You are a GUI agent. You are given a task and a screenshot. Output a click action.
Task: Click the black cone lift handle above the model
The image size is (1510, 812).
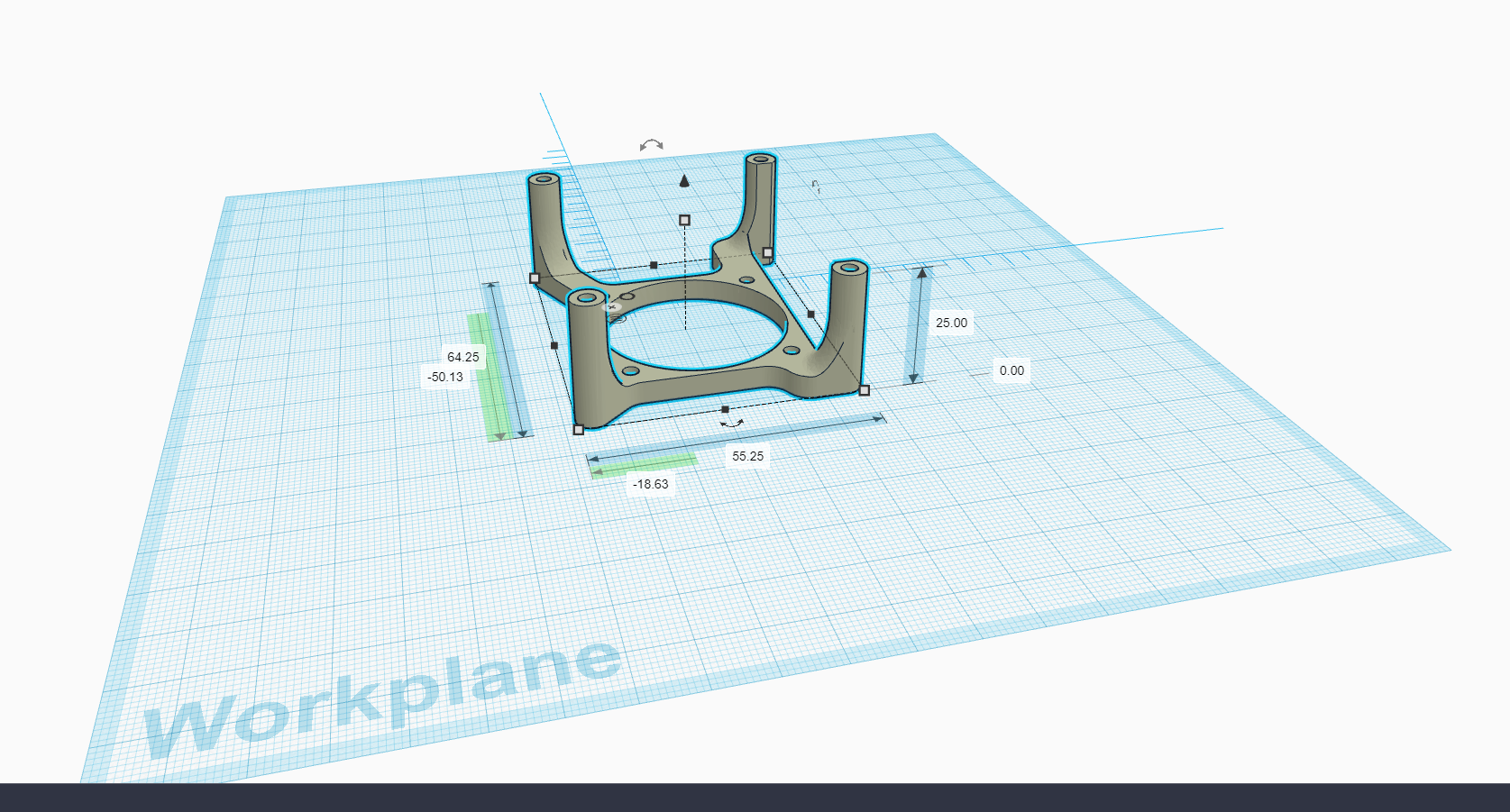[x=684, y=181]
